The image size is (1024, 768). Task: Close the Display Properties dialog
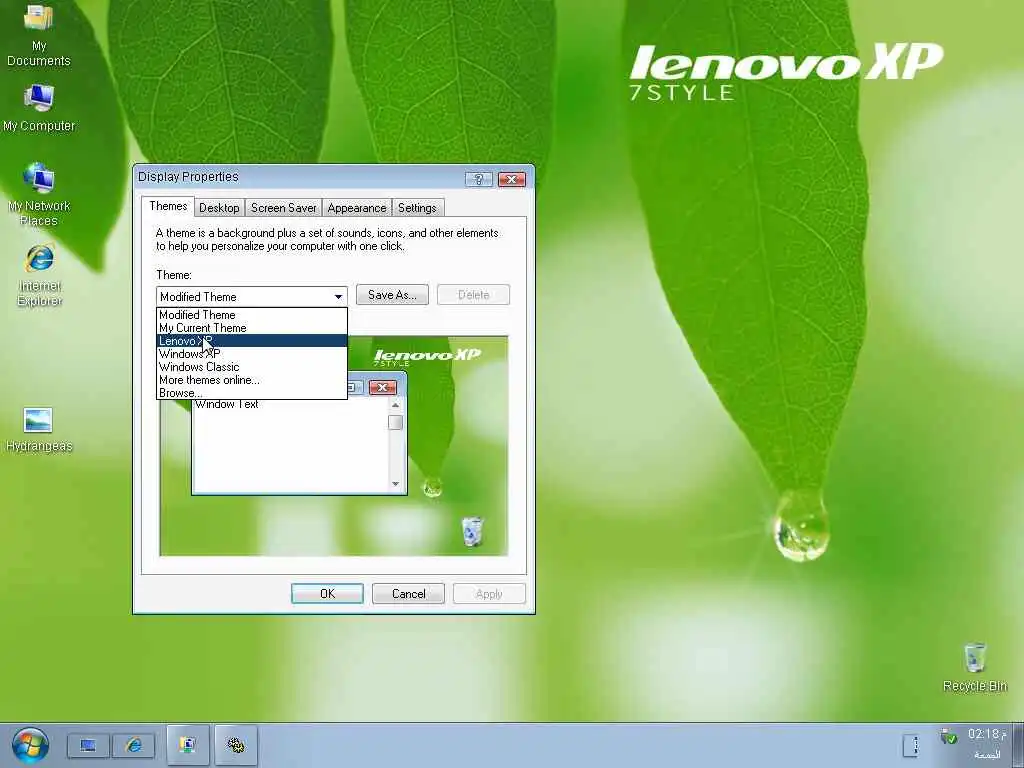click(x=512, y=179)
